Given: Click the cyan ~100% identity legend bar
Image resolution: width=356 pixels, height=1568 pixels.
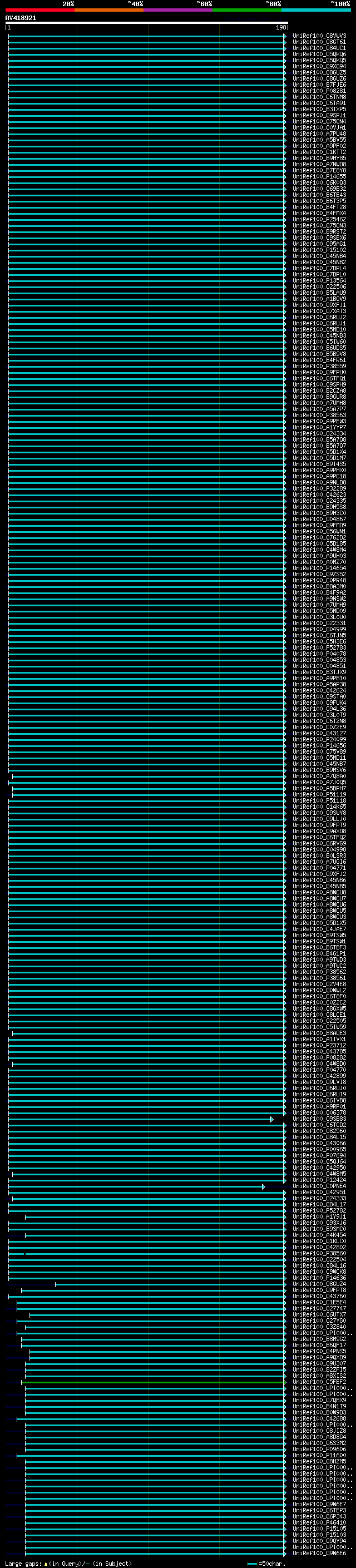Looking at the screenshot, I should 316,10.
